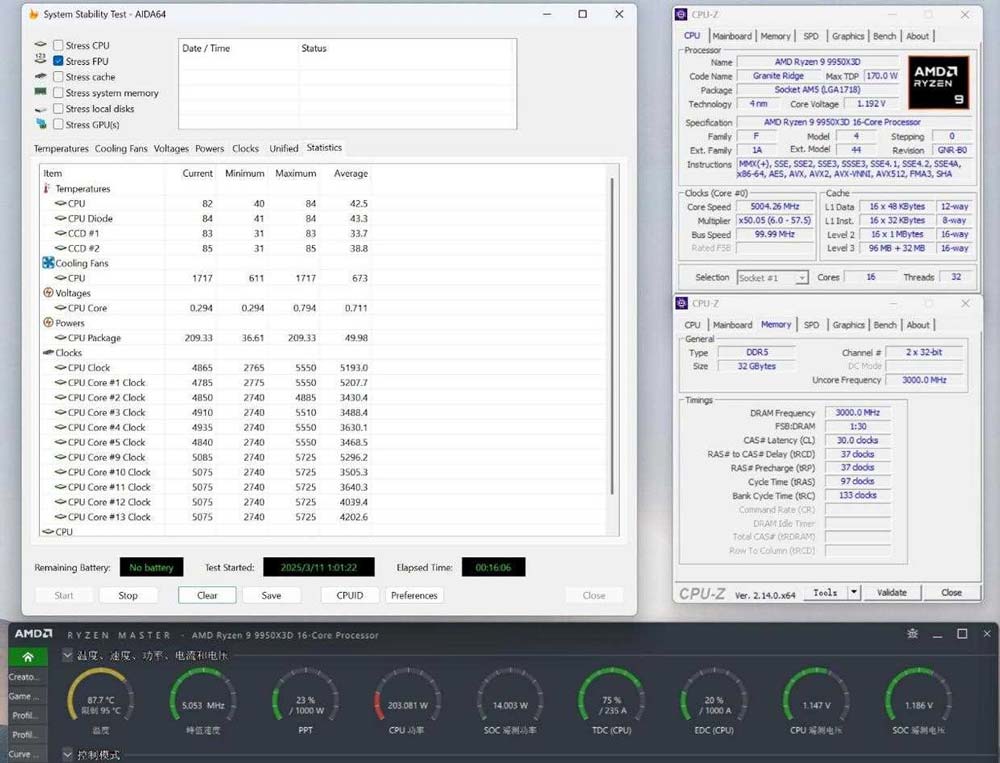The width and height of the screenshot is (1000, 763).
Task: Click the Temperatures thermometer icon in statistics
Action: click(x=47, y=188)
